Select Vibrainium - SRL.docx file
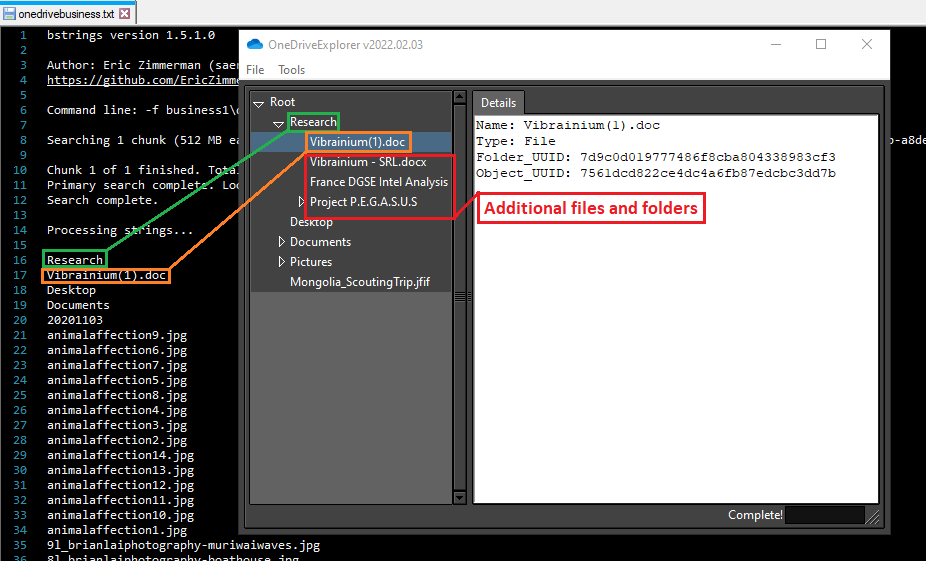 pyautogui.click(x=368, y=162)
